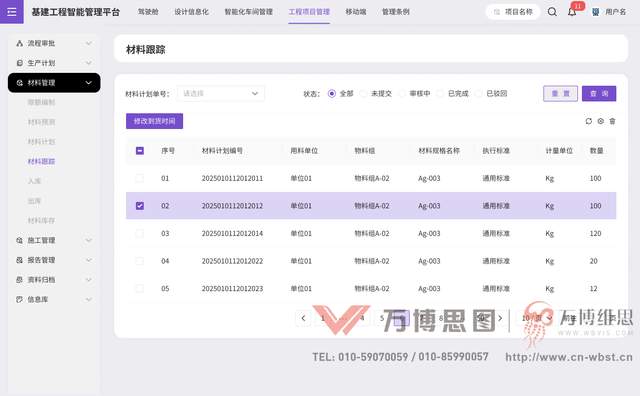Expand the 报告管理 chevron
640x396 pixels.
(x=89, y=260)
